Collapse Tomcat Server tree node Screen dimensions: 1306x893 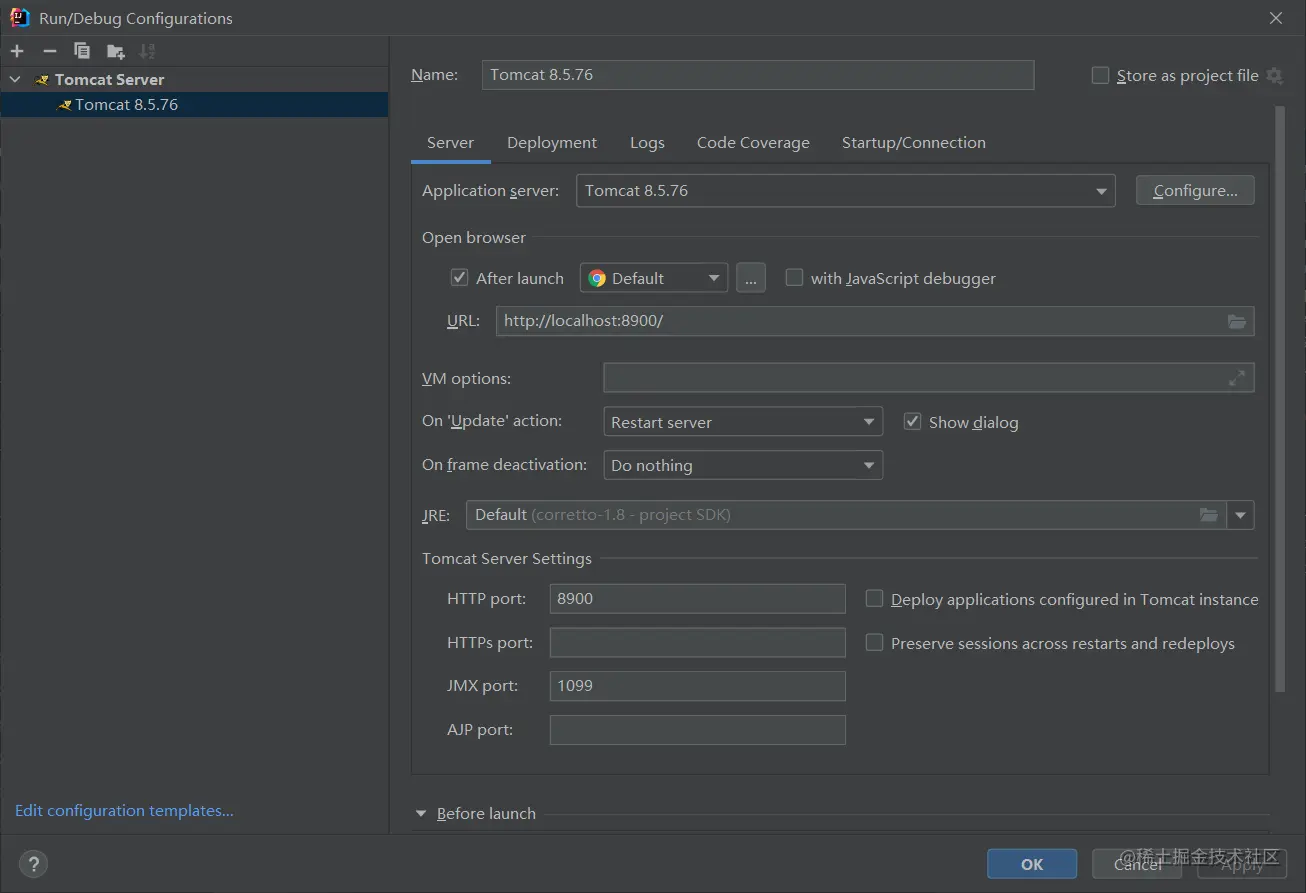click(15, 79)
